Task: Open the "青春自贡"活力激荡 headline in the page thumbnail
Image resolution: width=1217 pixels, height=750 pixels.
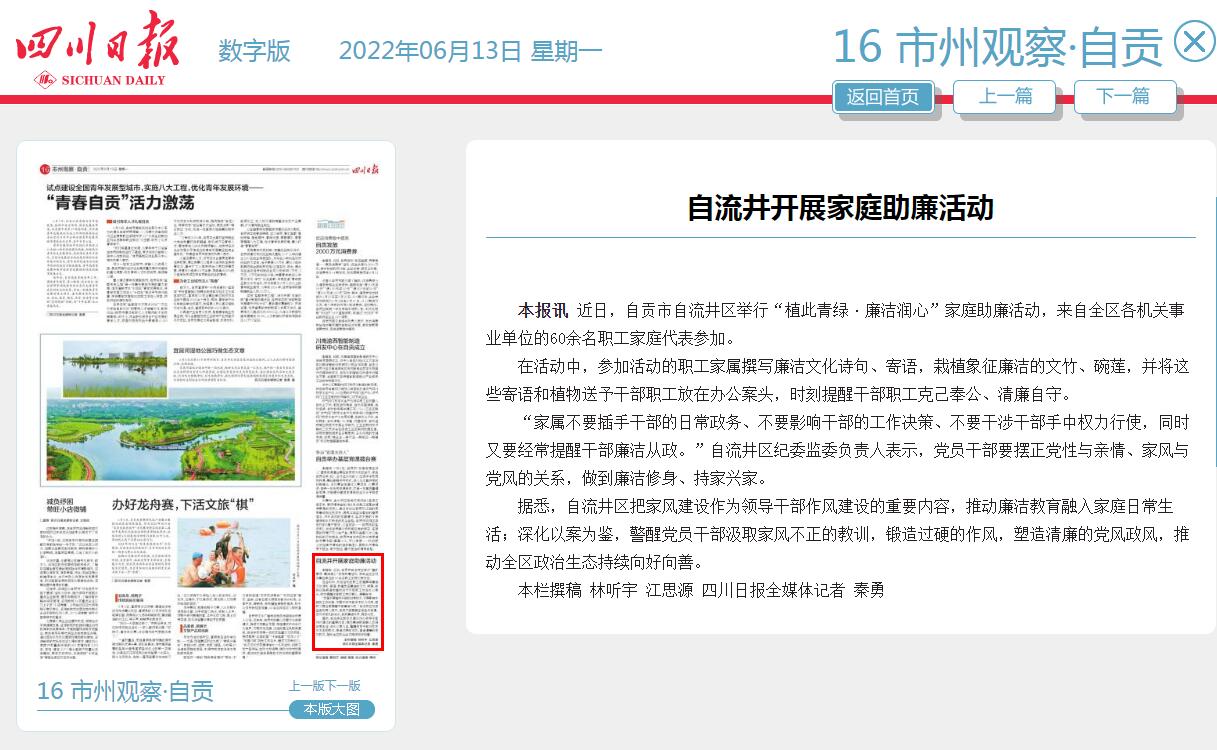Action: pyautogui.click(x=119, y=202)
